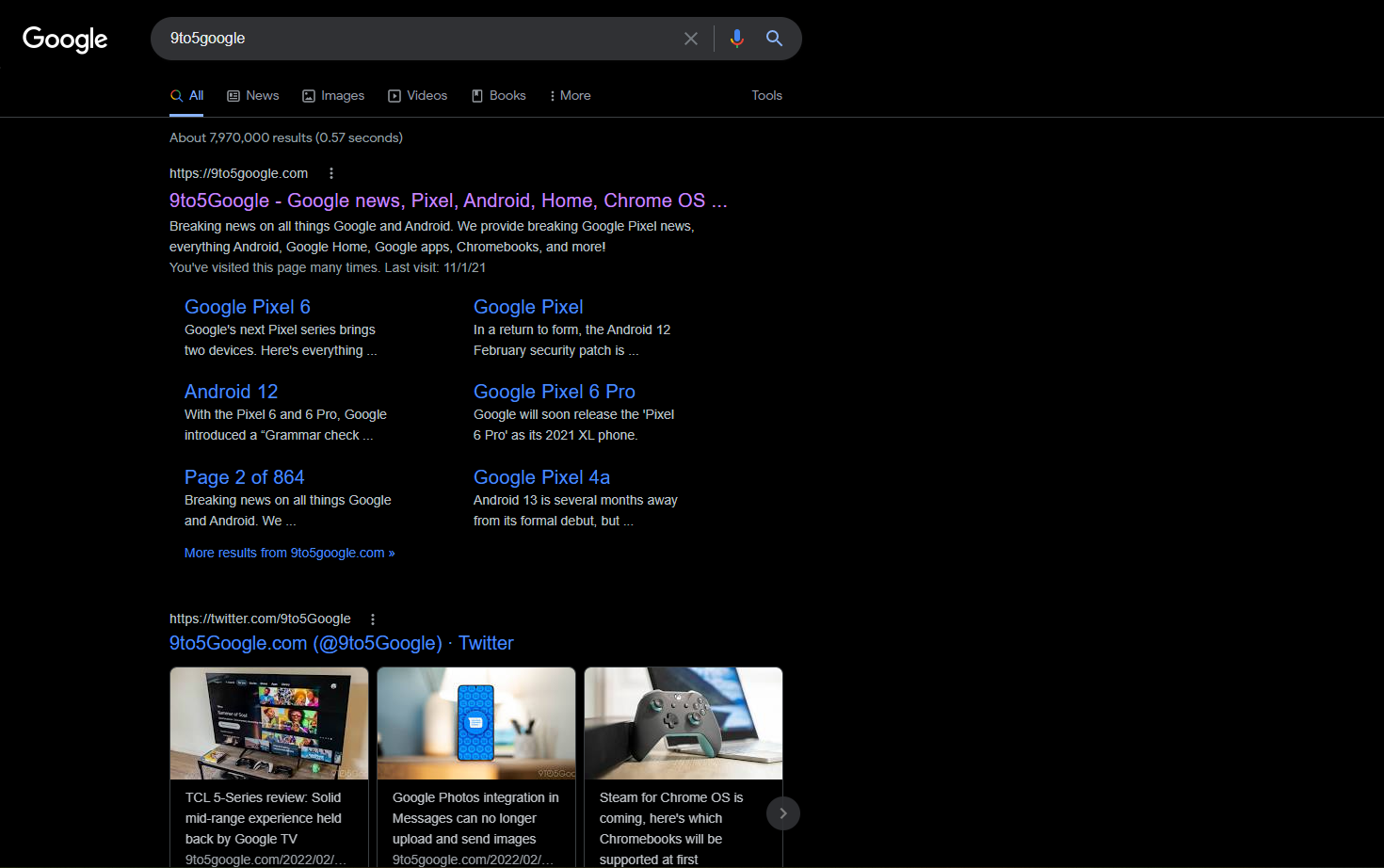Open the Steam for Chrome OS tweet image
This screenshot has height=868, width=1384.
pyautogui.click(x=684, y=724)
